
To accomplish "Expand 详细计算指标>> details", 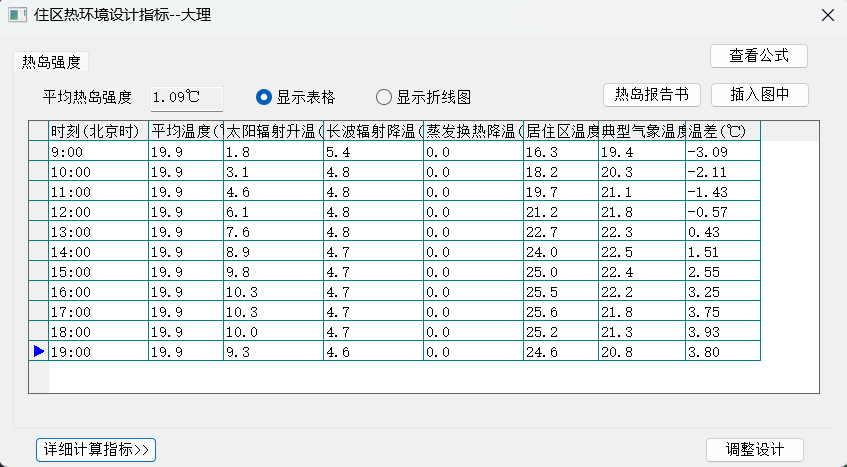I will click(96, 450).
